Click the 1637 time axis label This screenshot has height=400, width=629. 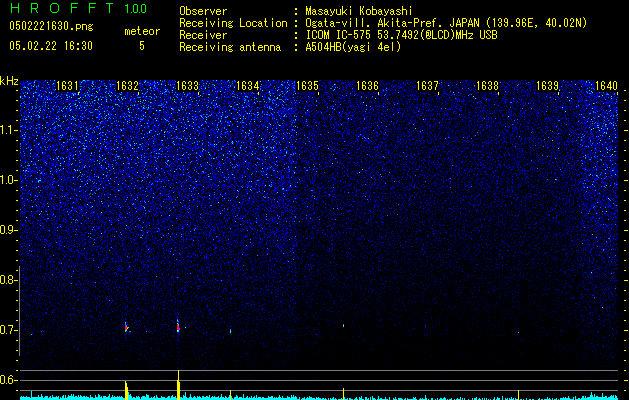coord(427,86)
